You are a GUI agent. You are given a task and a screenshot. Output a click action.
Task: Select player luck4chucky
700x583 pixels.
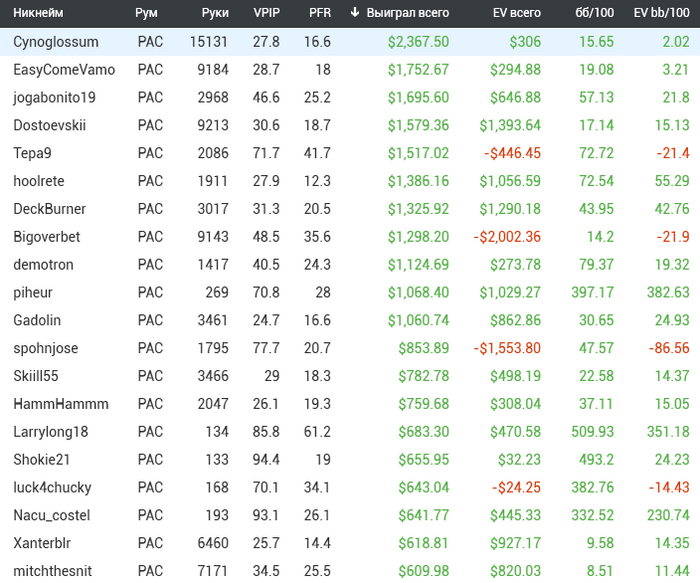pyautogui.click(x=52, y=487)
